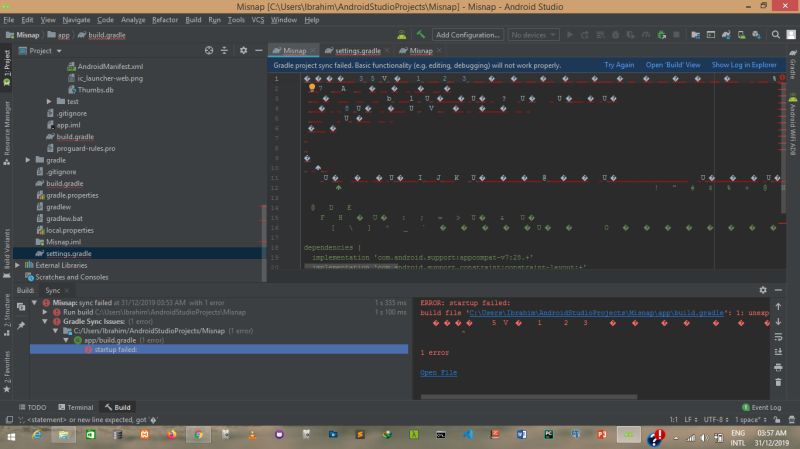
Task: Expand the test folder
Action: pos(49,102)
